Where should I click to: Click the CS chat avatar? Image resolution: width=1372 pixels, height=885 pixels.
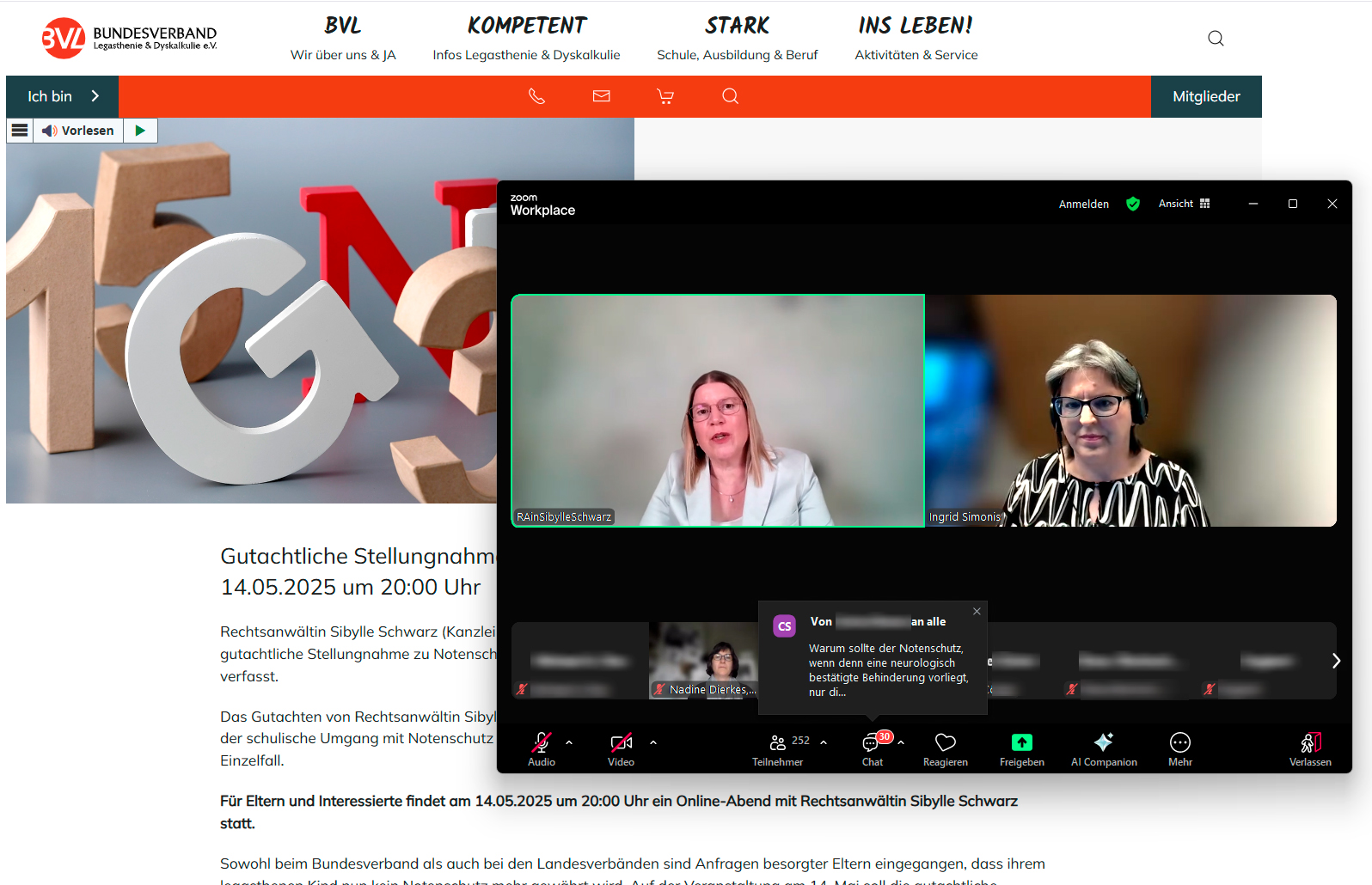coord(784,626)
